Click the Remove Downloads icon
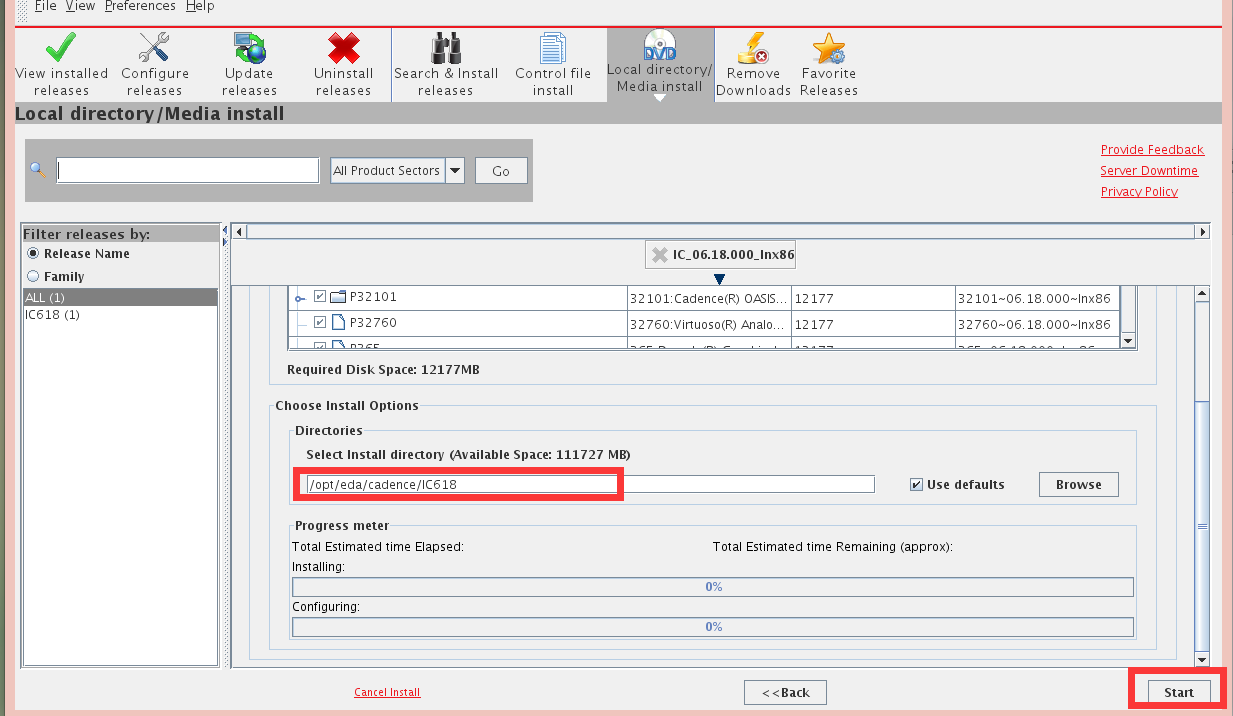This screenshot has width=1233, height=716. coord(753,48)
